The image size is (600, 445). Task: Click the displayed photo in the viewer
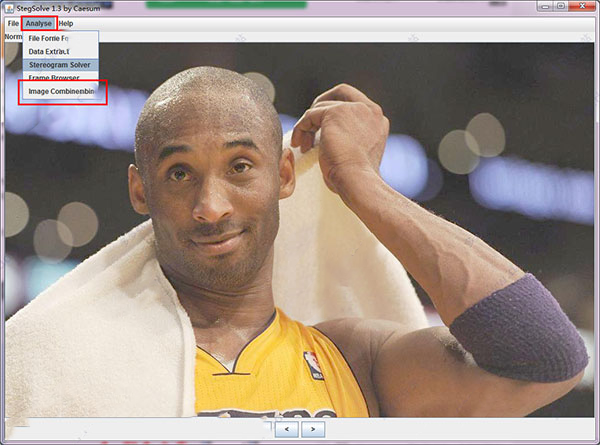point(300,230)
